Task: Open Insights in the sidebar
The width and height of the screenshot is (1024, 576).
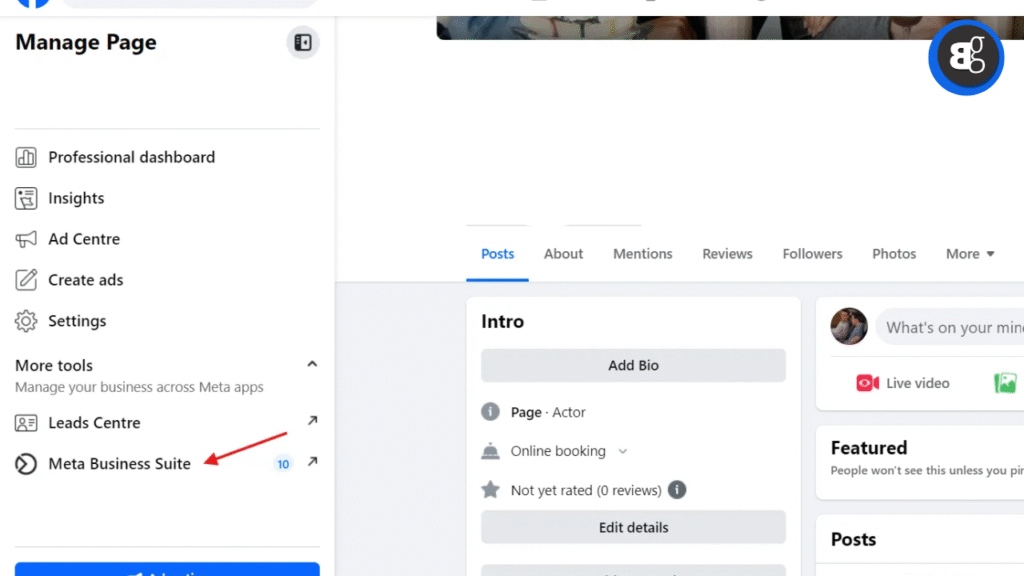Action: (x=76, y=198)
